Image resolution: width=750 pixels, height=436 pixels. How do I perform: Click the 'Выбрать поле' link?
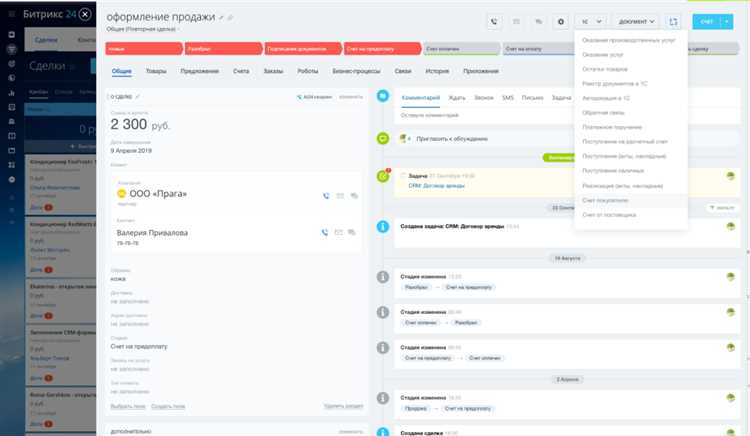tap(128, 406)
